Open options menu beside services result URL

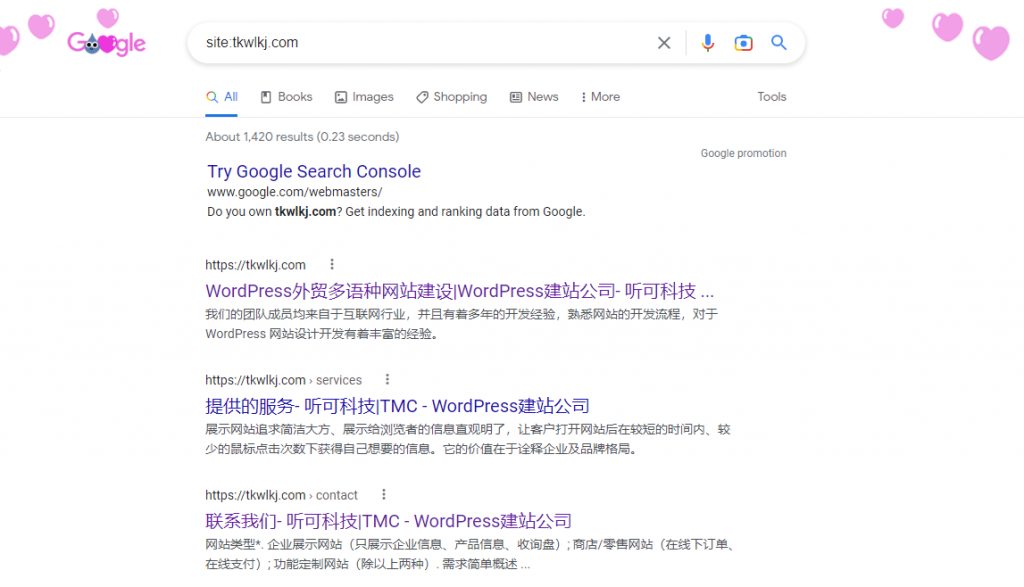387,379
